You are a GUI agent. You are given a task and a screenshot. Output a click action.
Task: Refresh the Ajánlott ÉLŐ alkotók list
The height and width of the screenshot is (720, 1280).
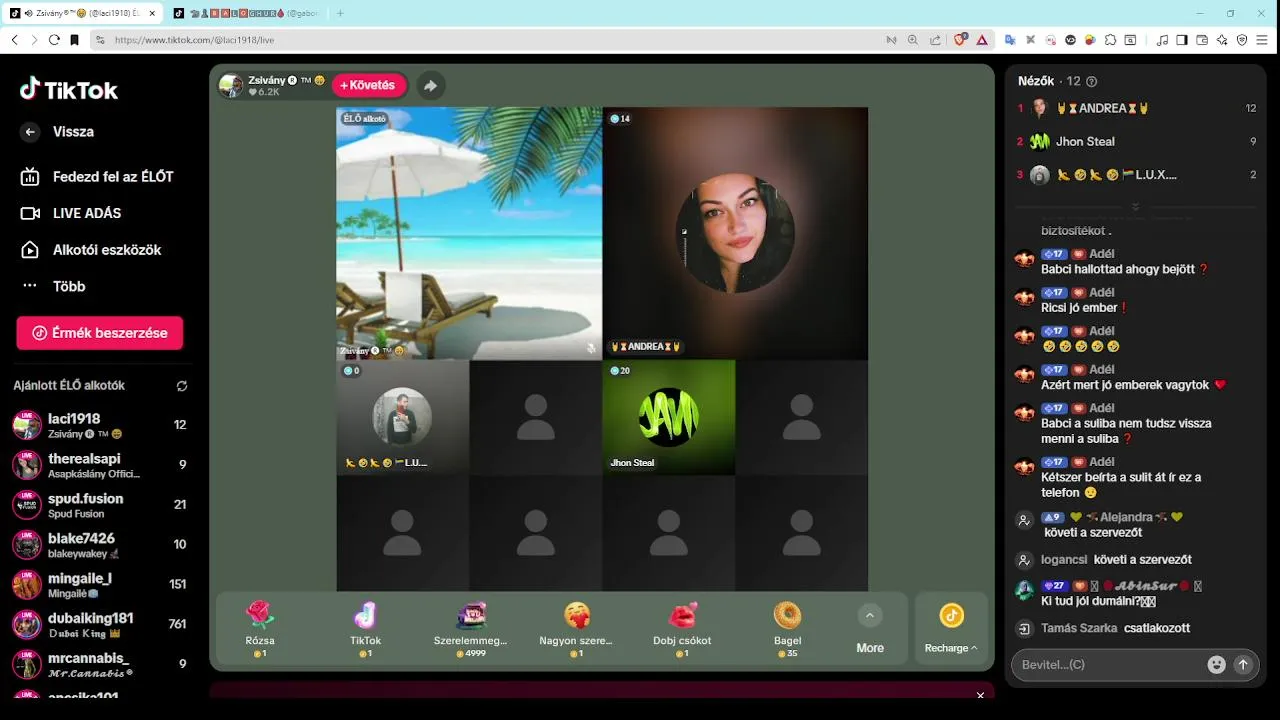coord(181,386)
